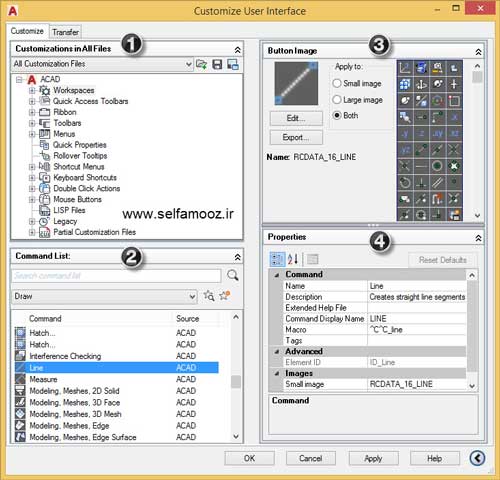The height and width of the screenshot is (480, 500).
Task: Collapse the Images property group
Action: pos(277,373)
